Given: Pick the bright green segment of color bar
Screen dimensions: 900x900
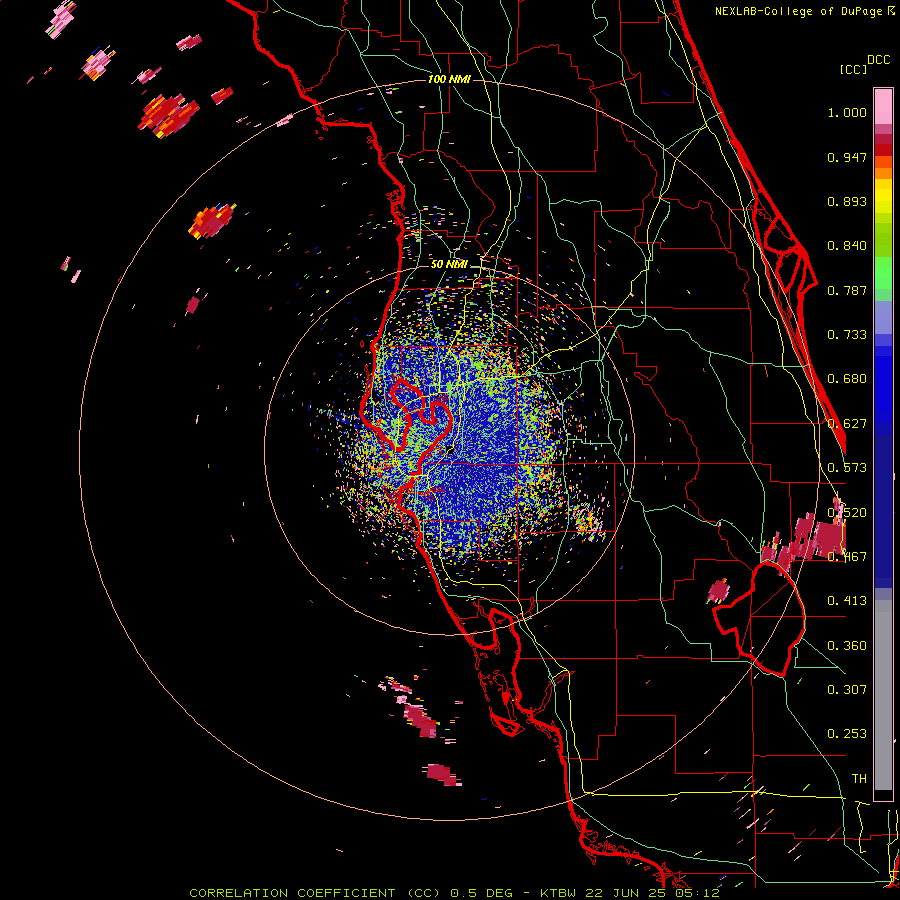Looking at the screenshot, I should pos(883,273).
